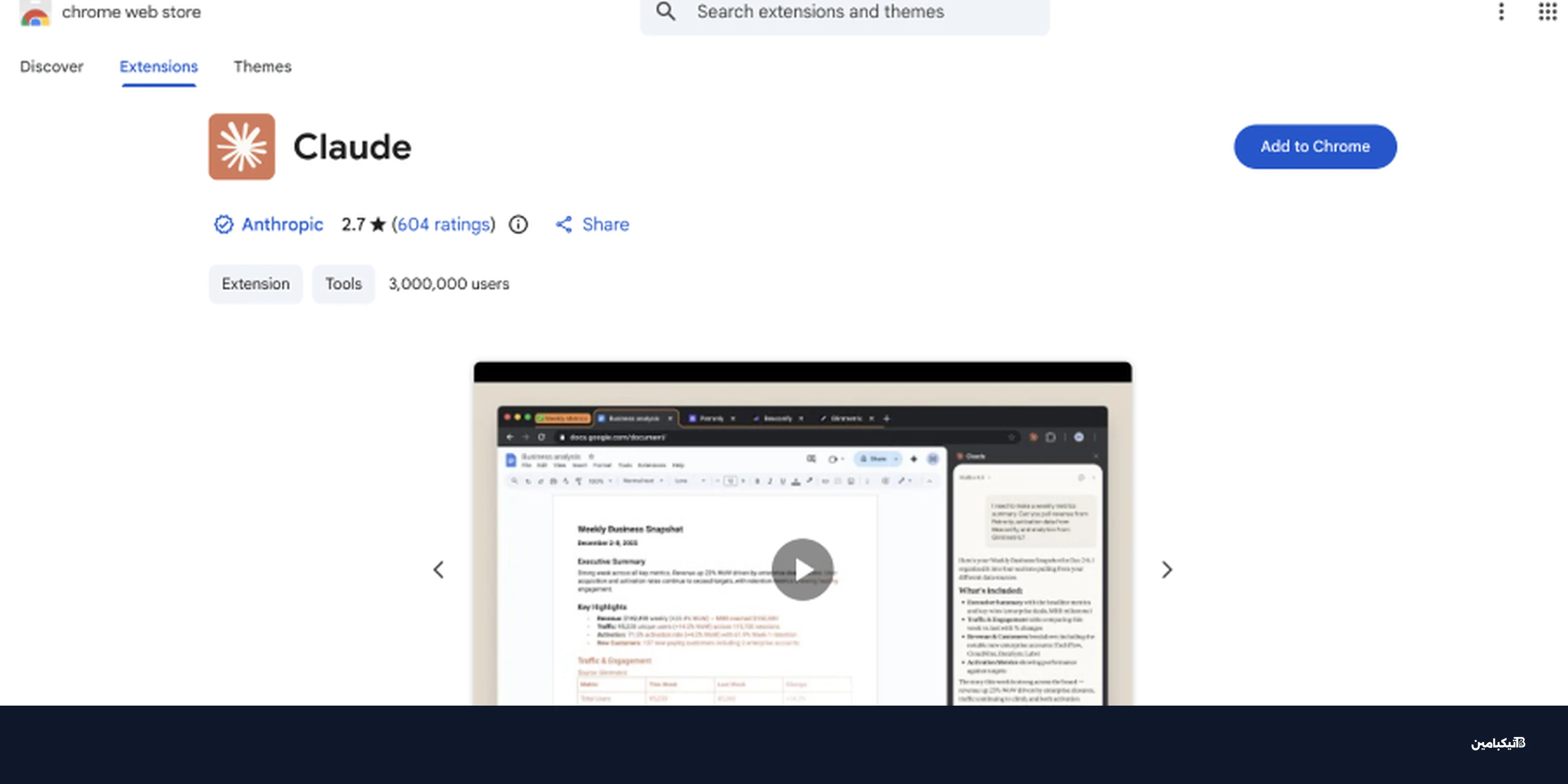Go to previous screenshot with left chevron

(x=439, y=570)
